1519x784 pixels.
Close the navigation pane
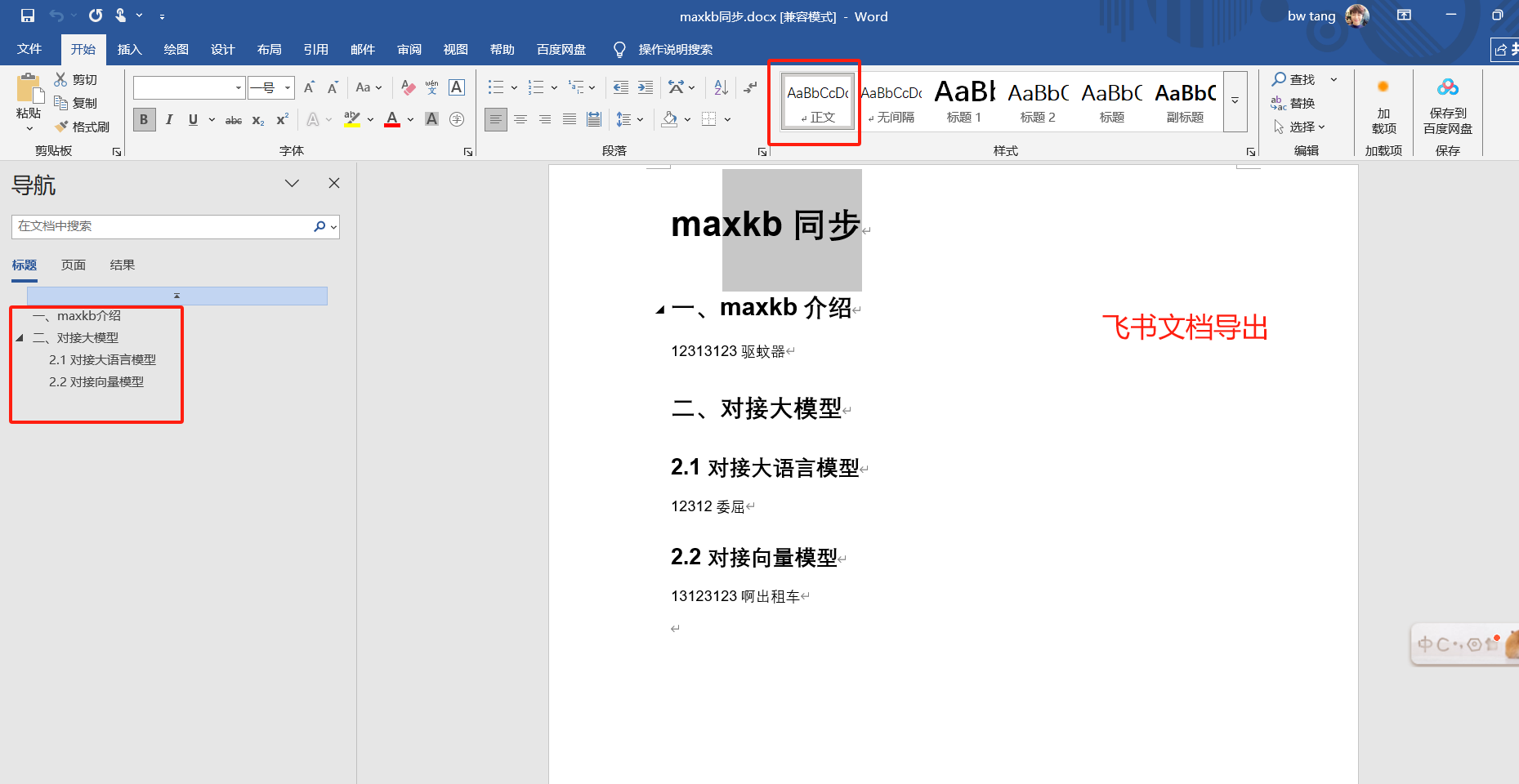point(334,183)
